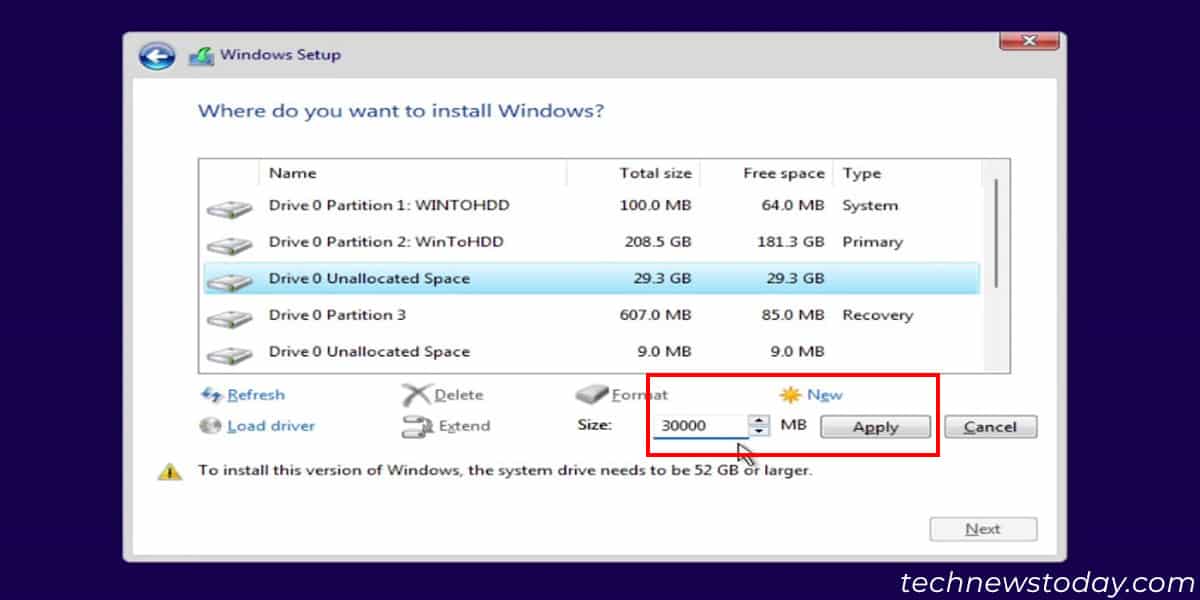Create a New partition
The height and width of the screenshot is (600, 1200).
tap(825, 395)
